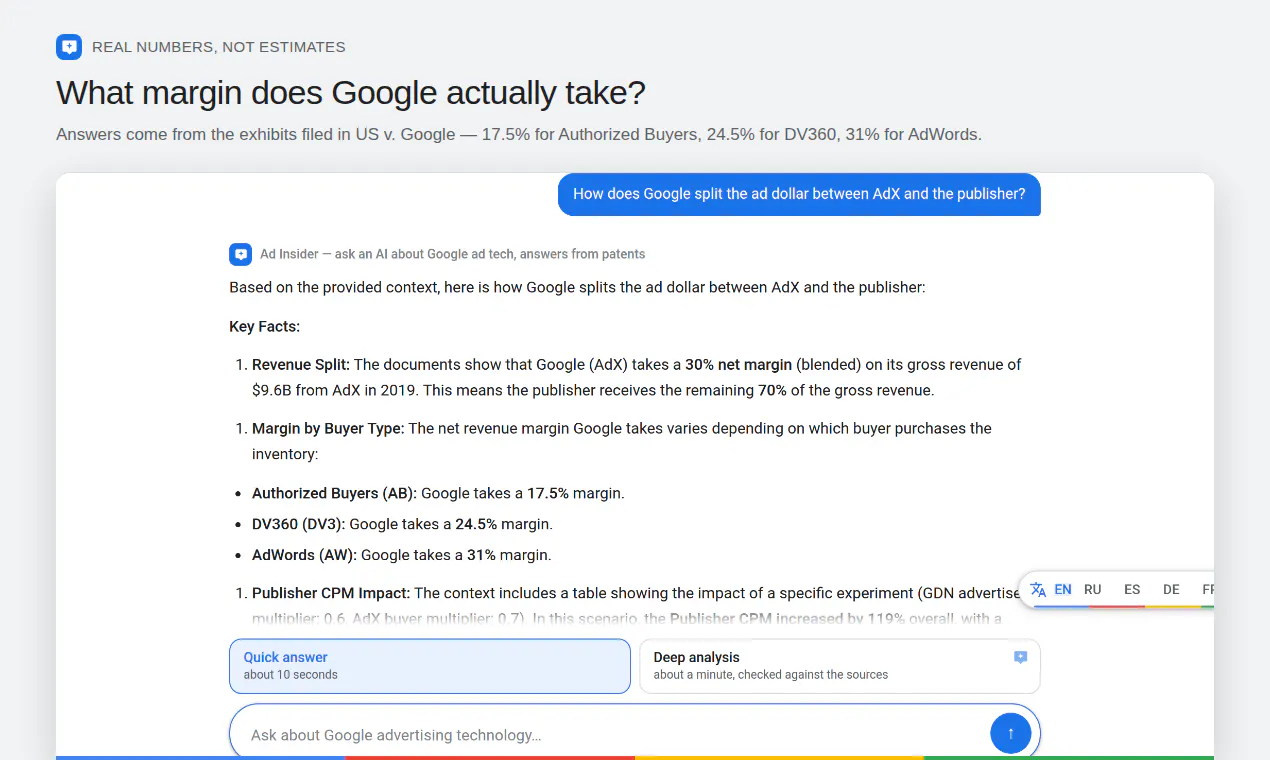Click the Revenue Split: list item

(x=637, y=377)
